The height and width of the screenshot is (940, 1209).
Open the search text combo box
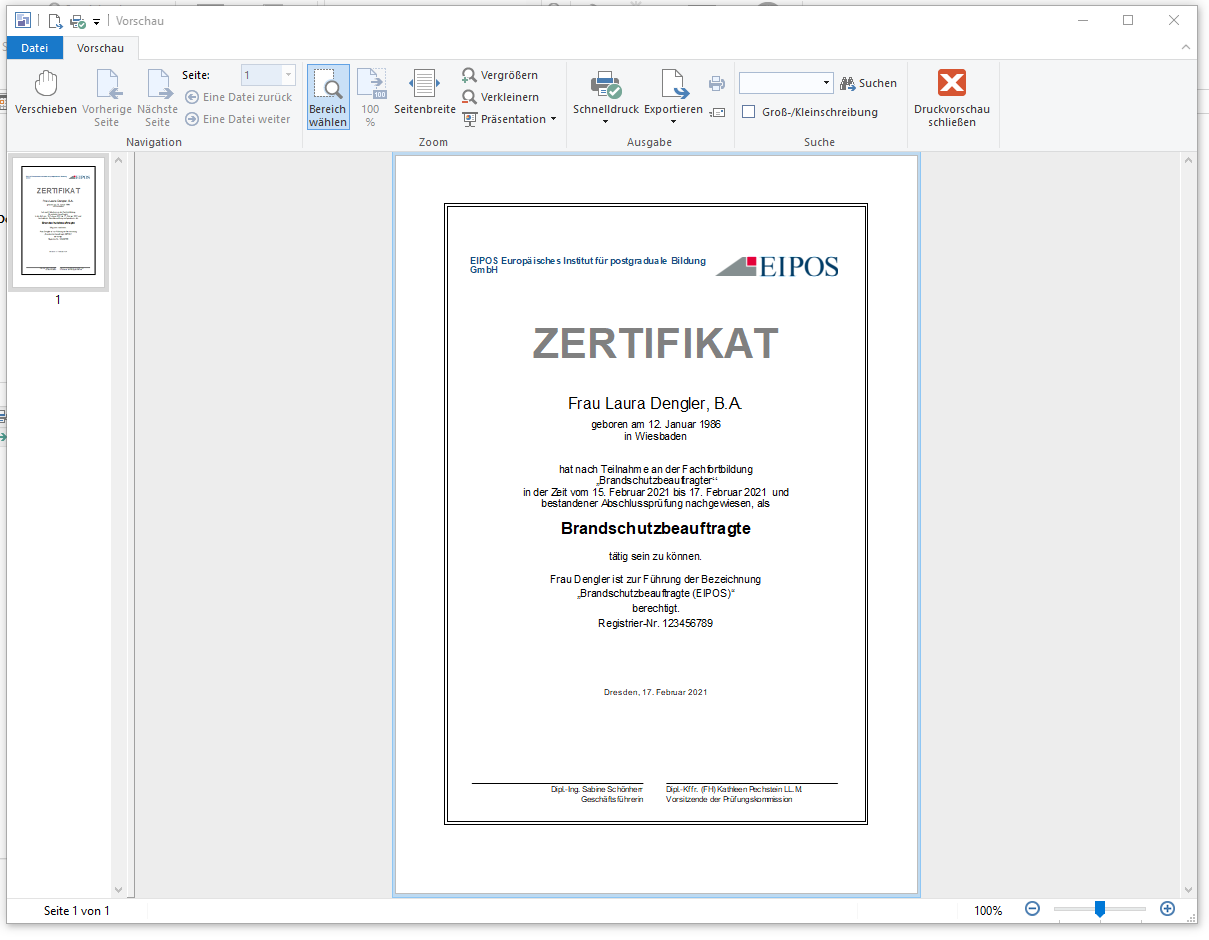click(x=786, y=83)
